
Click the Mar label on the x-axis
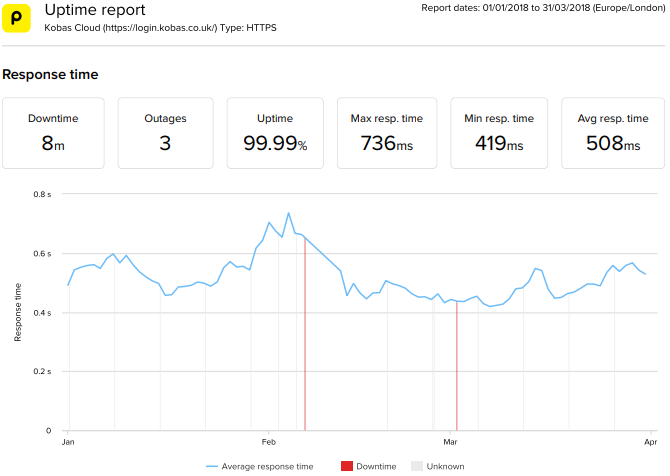450,441
